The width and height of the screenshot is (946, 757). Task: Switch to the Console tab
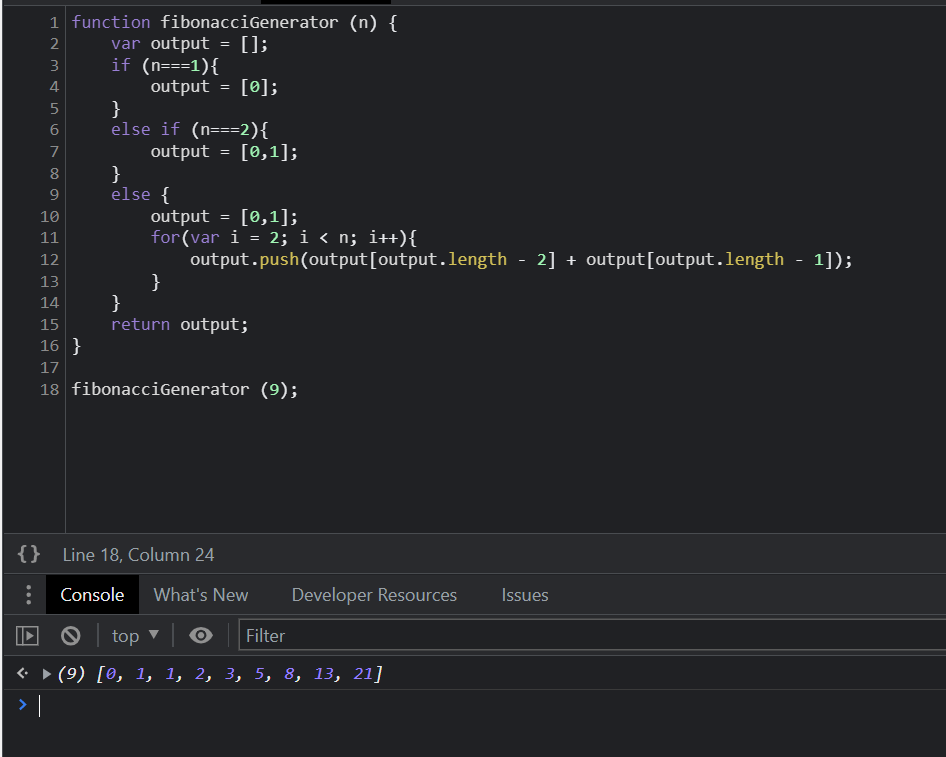[92, 595]
